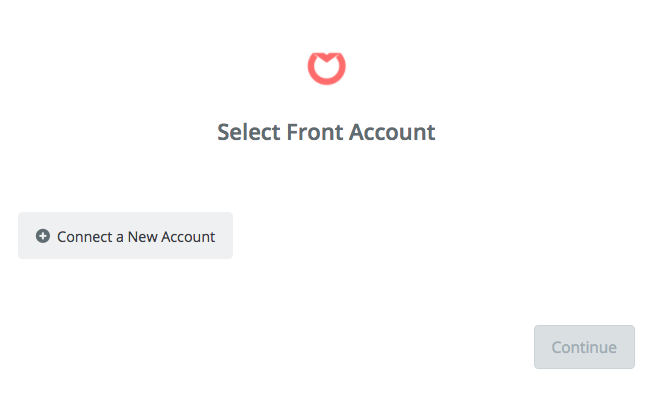Click plus icon beside Connect a New Account
The width and height of the screenshot is (653, 408).
(x=43, y=236)
